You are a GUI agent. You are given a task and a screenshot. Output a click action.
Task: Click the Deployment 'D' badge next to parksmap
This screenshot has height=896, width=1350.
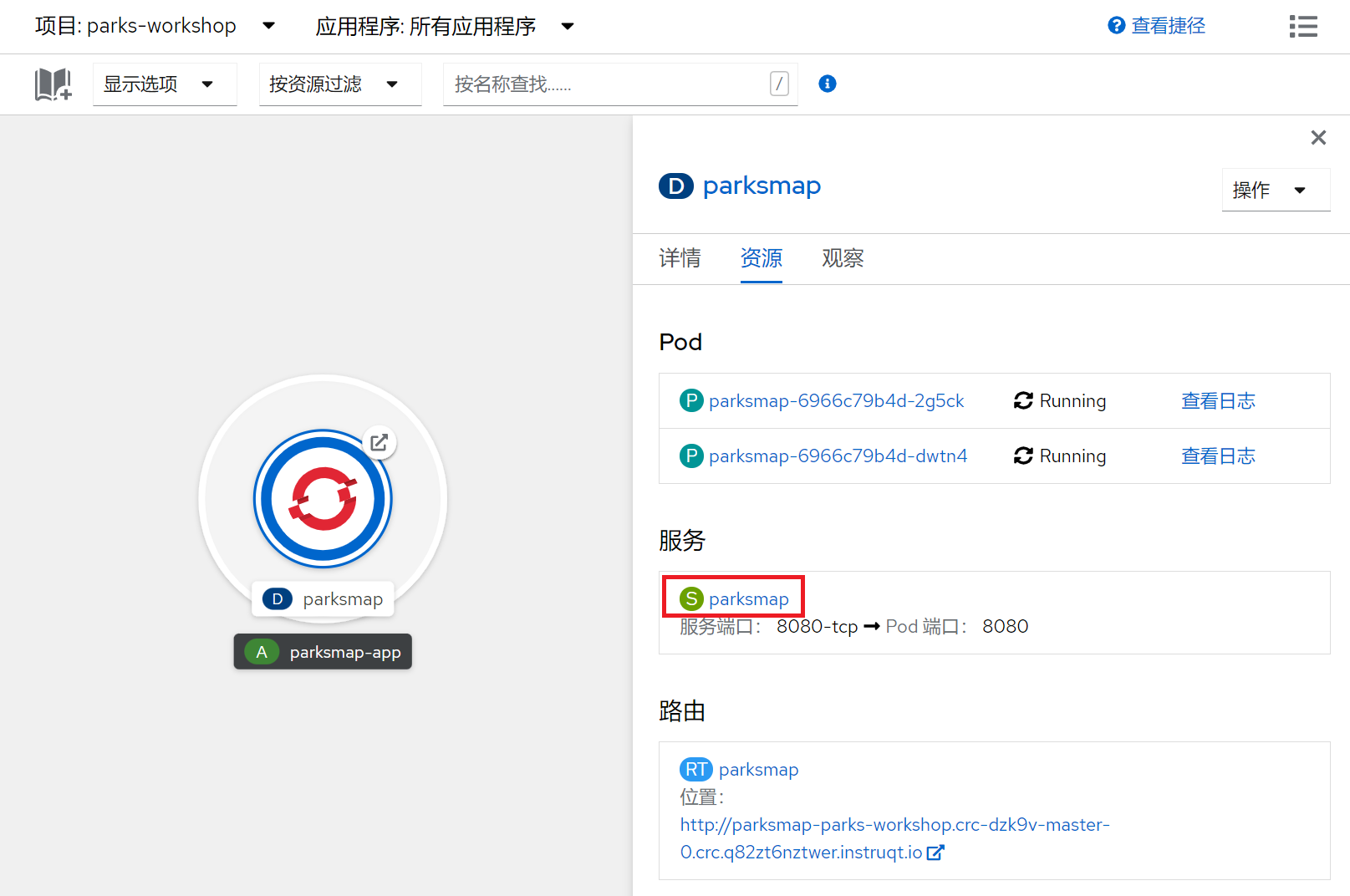tap(675, 186)
